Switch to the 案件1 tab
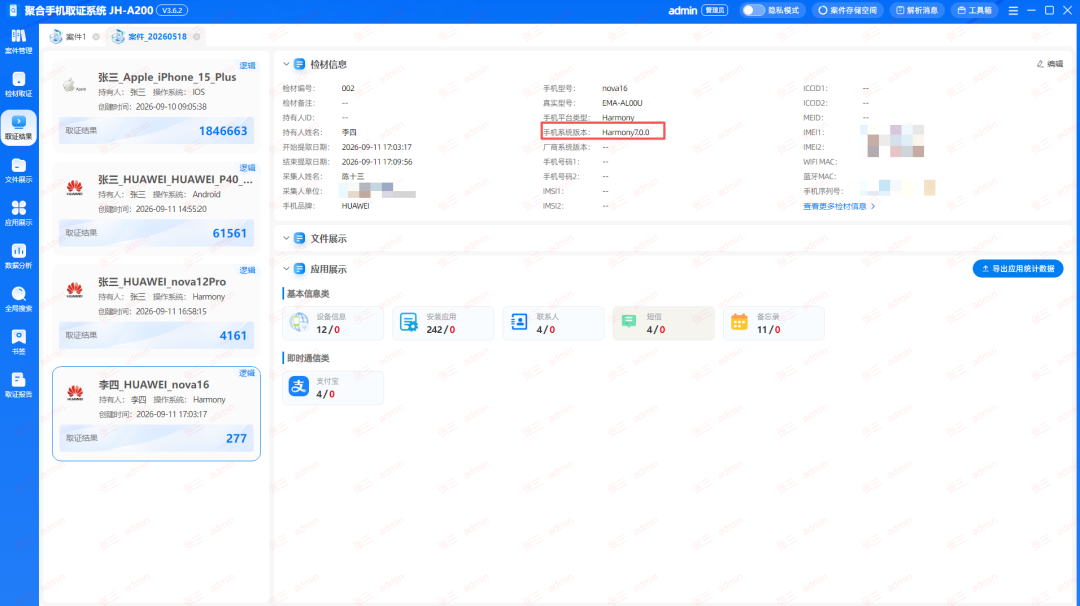Image resolution: width=1080 pixels, height=606 pixels. 69,36
